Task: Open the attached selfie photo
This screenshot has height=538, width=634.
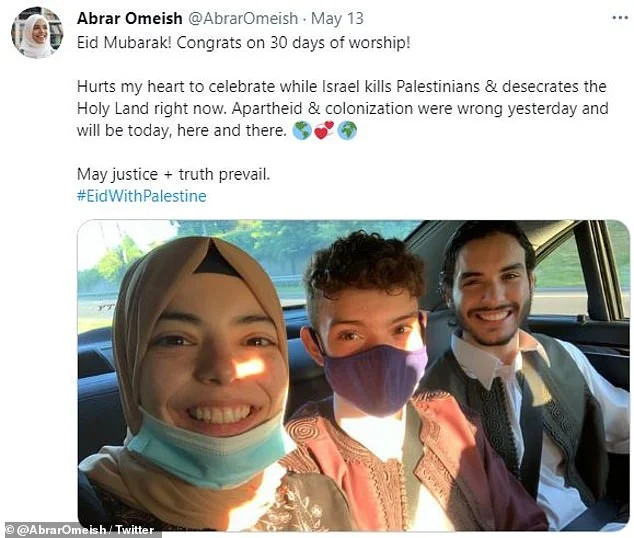Action: pyautogui.click(x=353, y=376)
